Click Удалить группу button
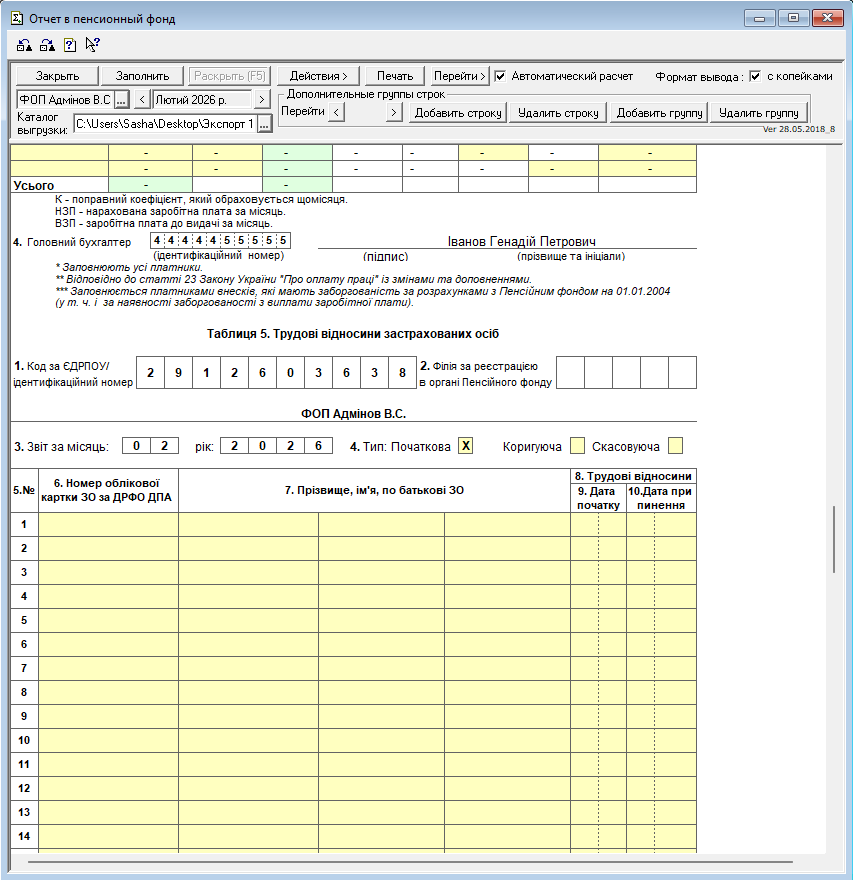 pos(758,113)
